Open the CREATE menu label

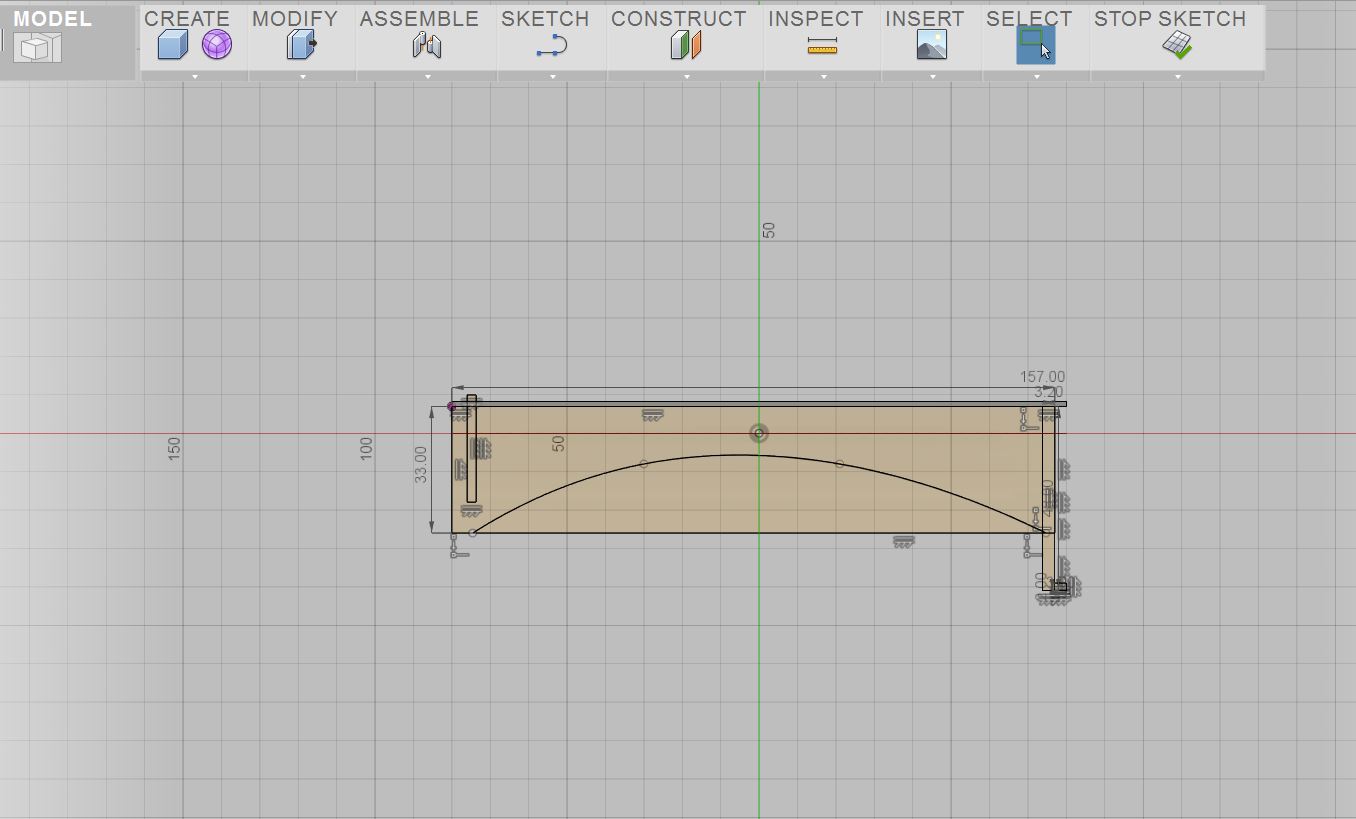click(187, 18)
